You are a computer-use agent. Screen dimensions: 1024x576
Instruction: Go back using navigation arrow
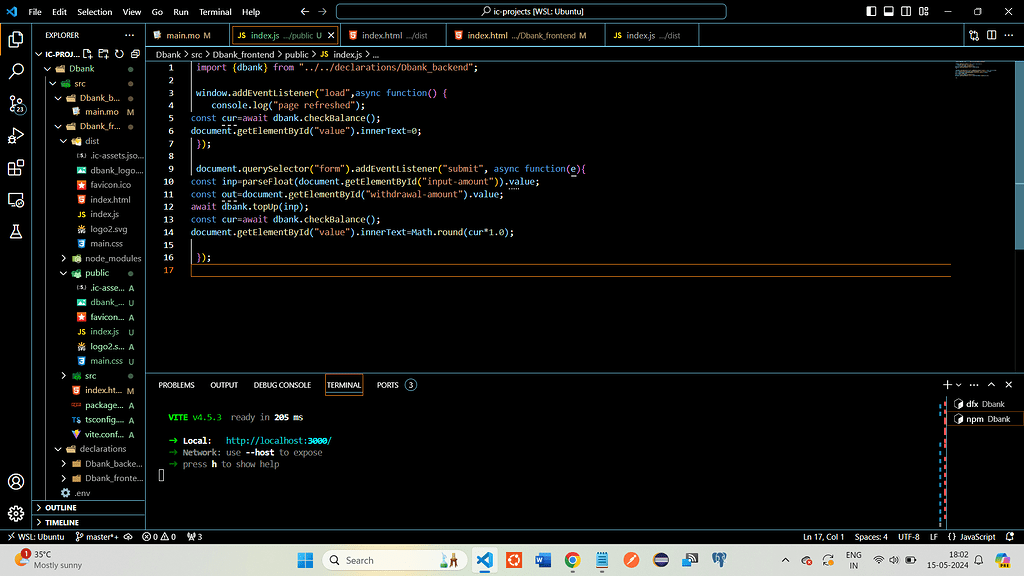305,11
